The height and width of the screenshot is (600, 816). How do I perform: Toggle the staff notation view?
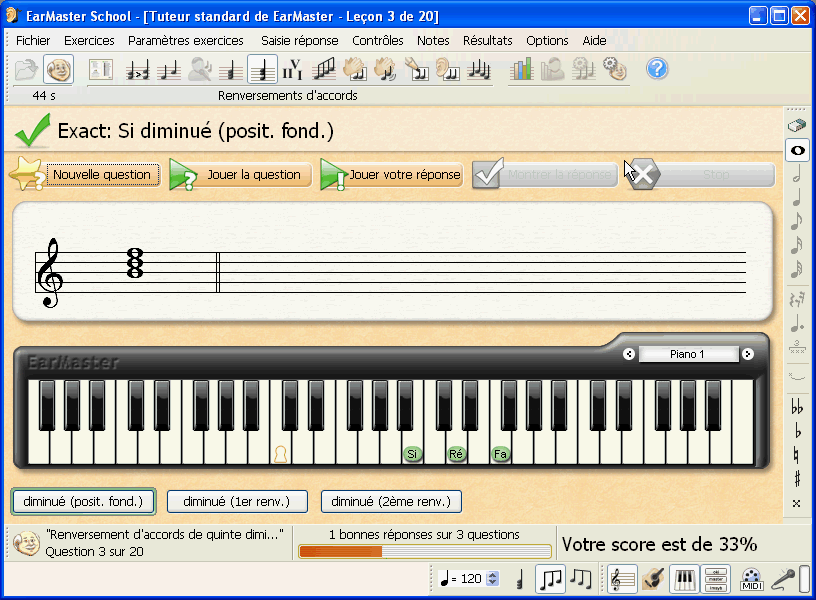(622, 579)
